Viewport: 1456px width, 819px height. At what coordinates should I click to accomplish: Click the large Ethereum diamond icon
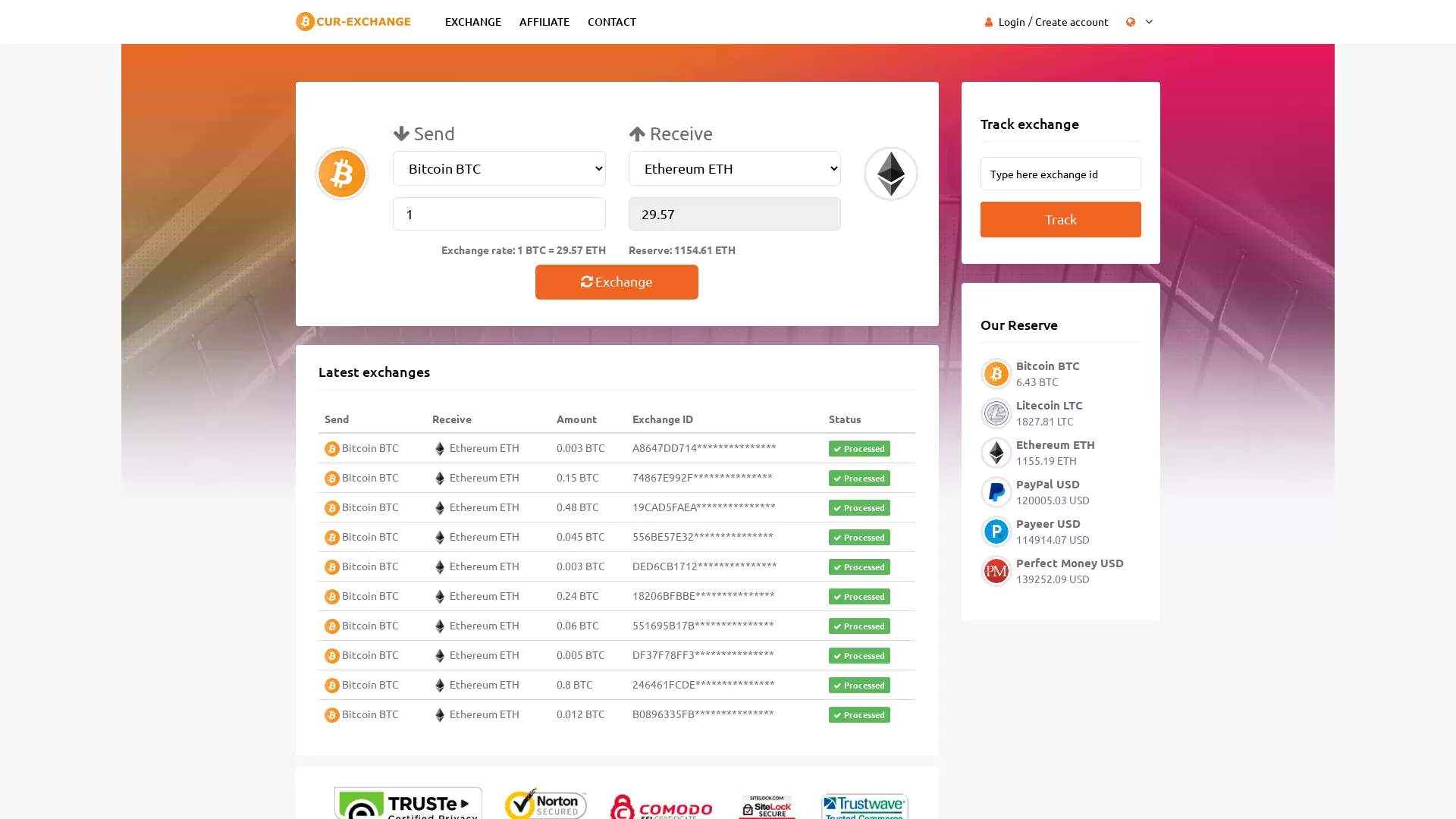click(890, 174)
